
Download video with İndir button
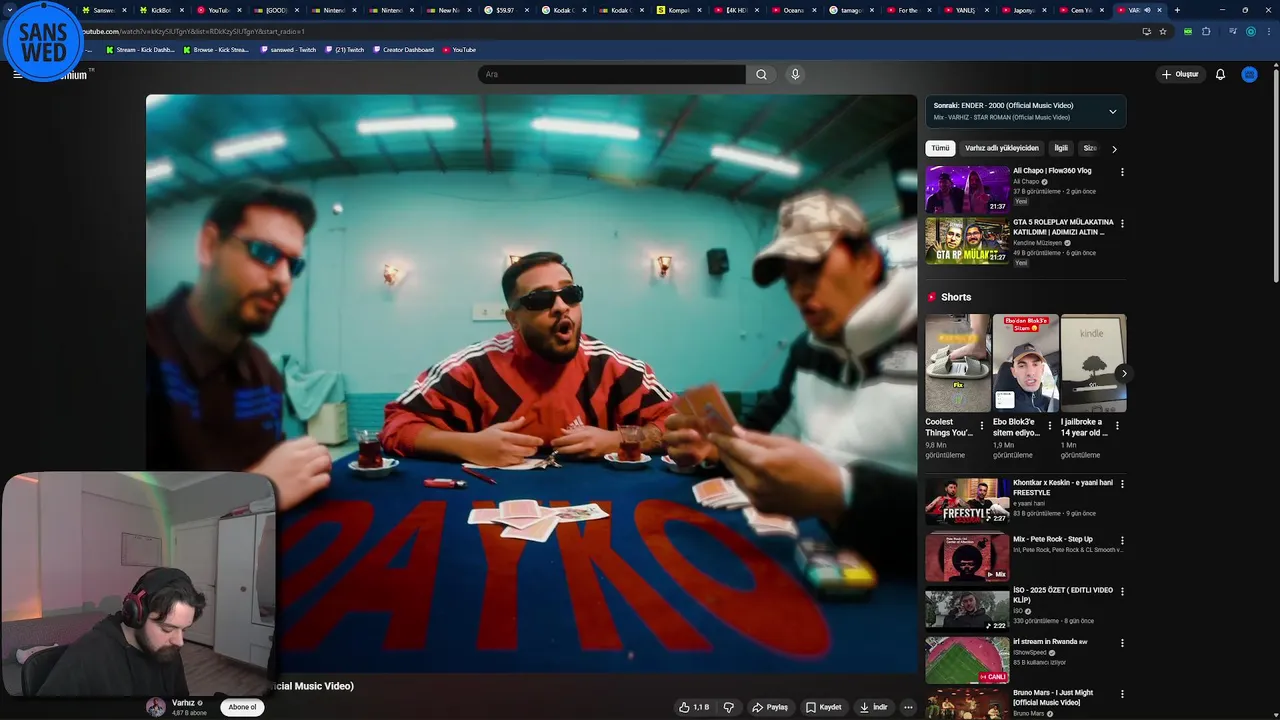point(873,707)
